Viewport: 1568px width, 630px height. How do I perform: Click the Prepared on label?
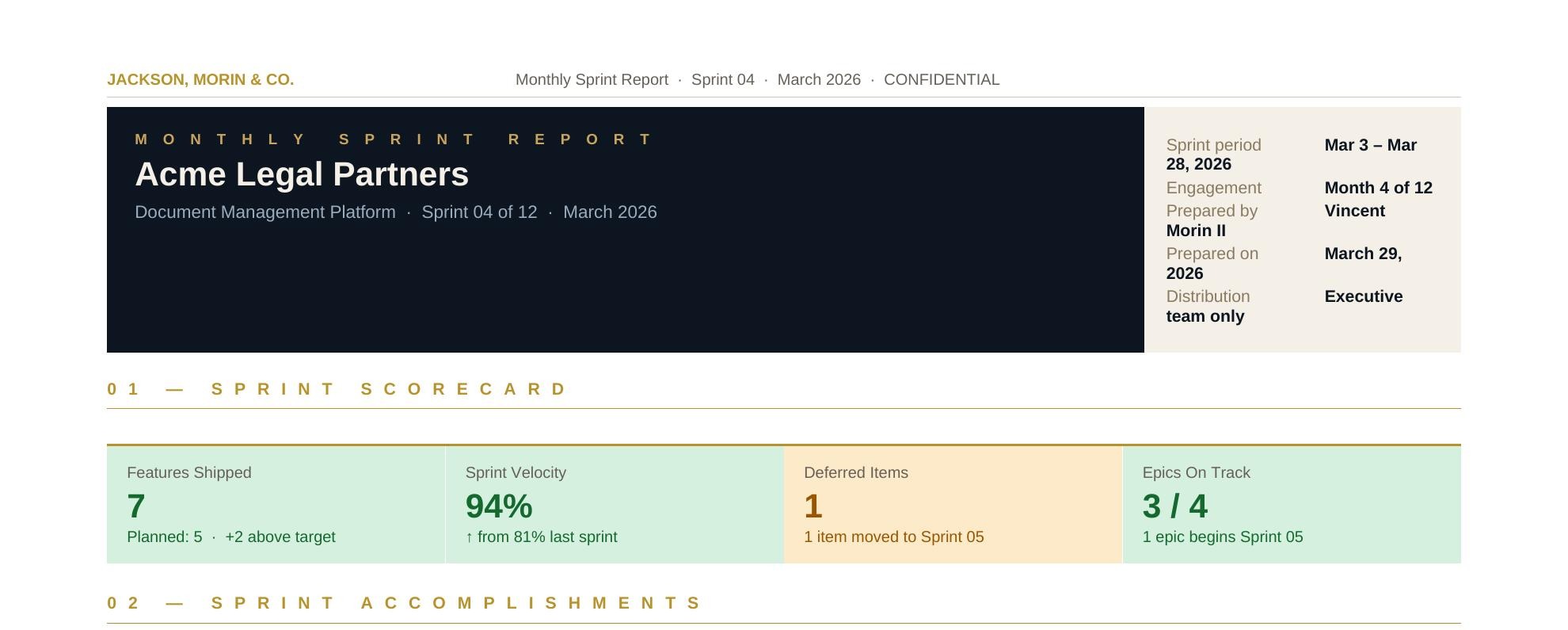1212,254
